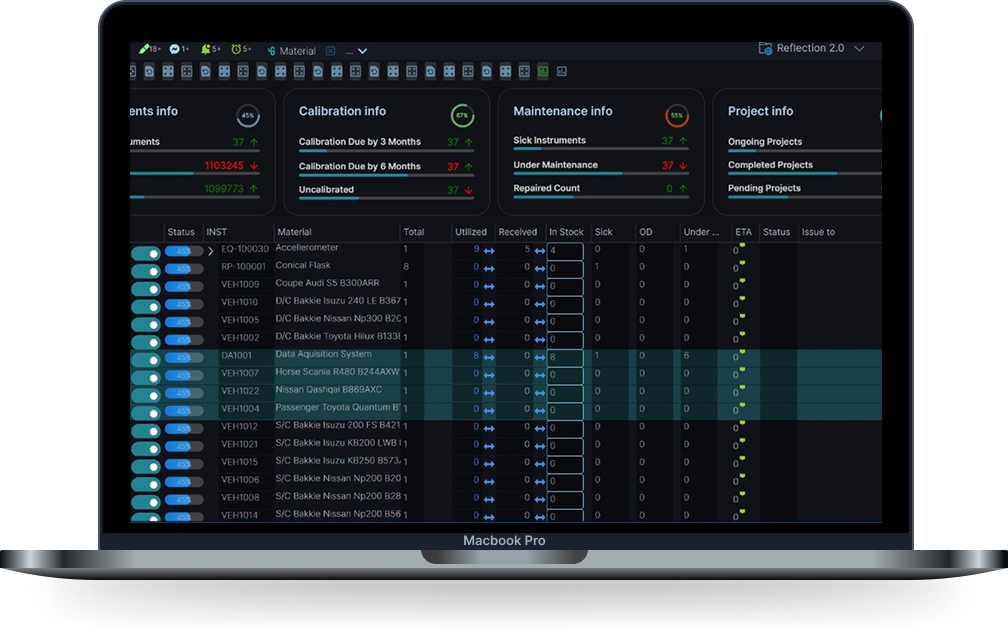Click the pencil edit icon with 18+ badge
Screen dimensions: 1008x635
[144, 49]
